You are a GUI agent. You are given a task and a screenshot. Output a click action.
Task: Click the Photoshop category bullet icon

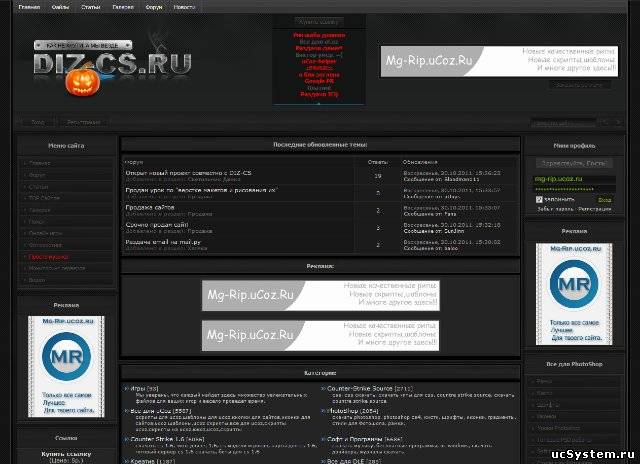pos(322,409)
